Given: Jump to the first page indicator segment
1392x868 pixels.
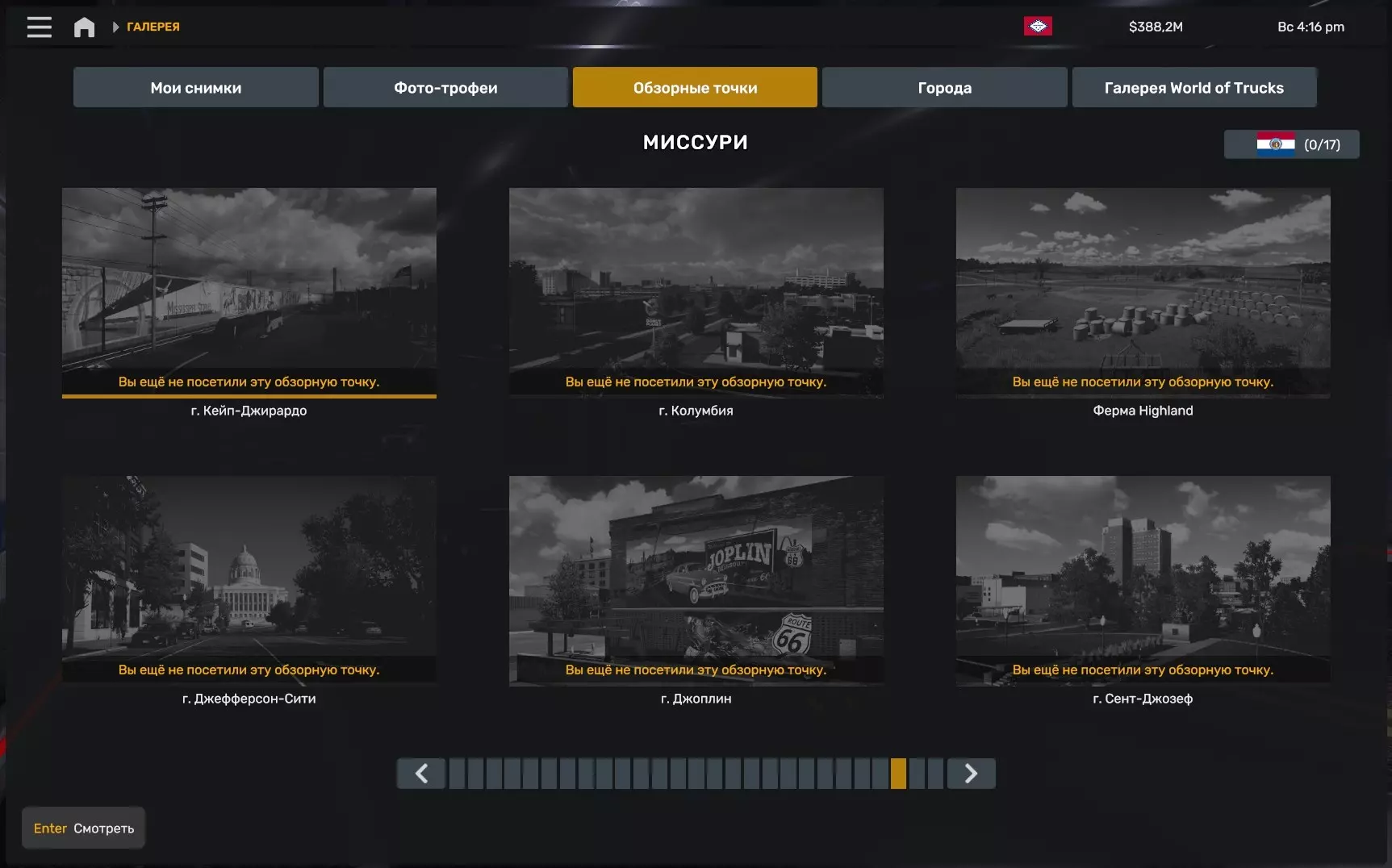Looking at the screenshot, I should coord(457,774).
